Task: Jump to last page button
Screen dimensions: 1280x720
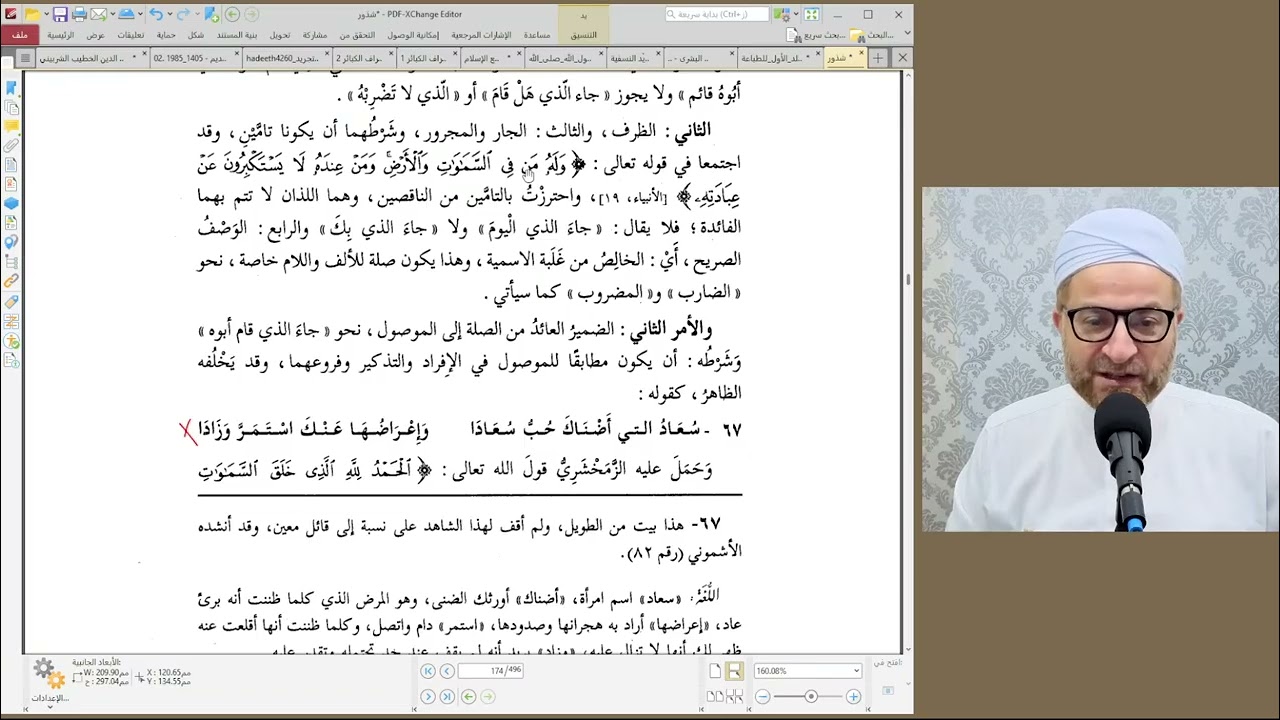Action: 447,696
